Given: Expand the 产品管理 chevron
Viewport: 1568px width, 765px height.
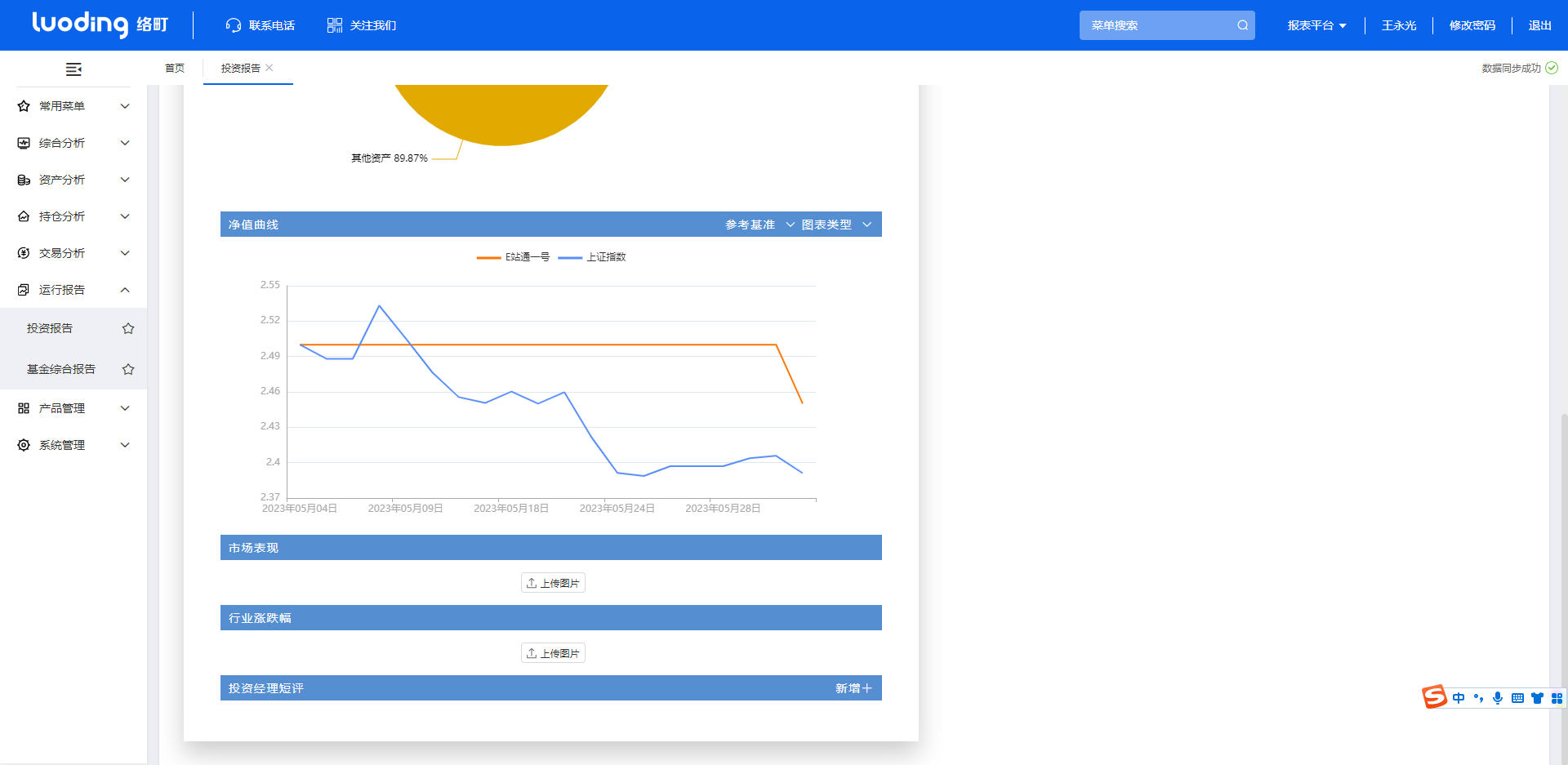Looking at the screenshot, I should point(125,408).
